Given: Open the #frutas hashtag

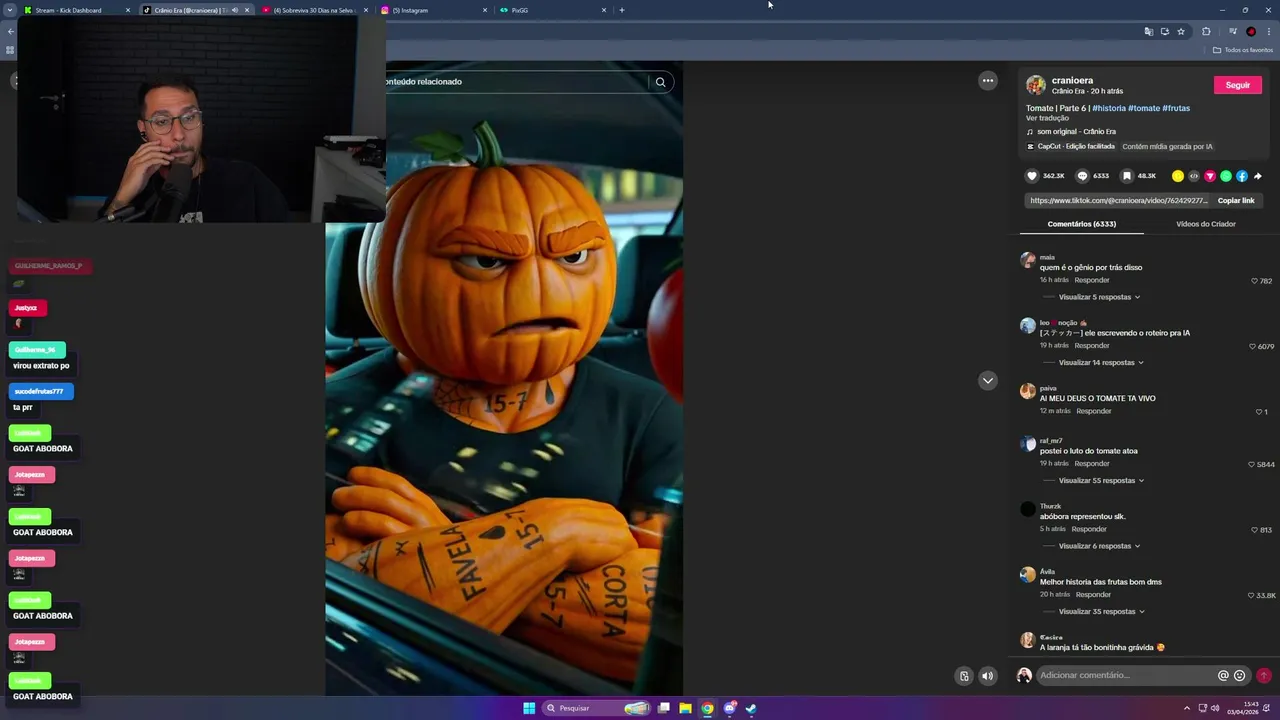Looking at the screenshot, I should (1176, 108).
